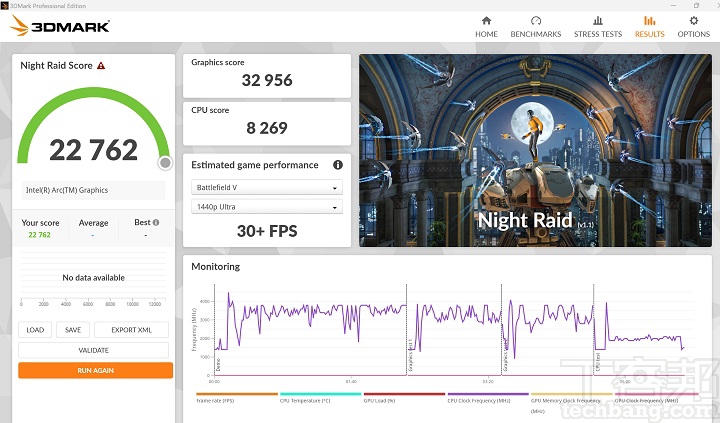Viewport: 720px width, 423px height.
Task: Click the orange RUN AGAIN button
Action: pyautogui.click(x=96, y=370)
